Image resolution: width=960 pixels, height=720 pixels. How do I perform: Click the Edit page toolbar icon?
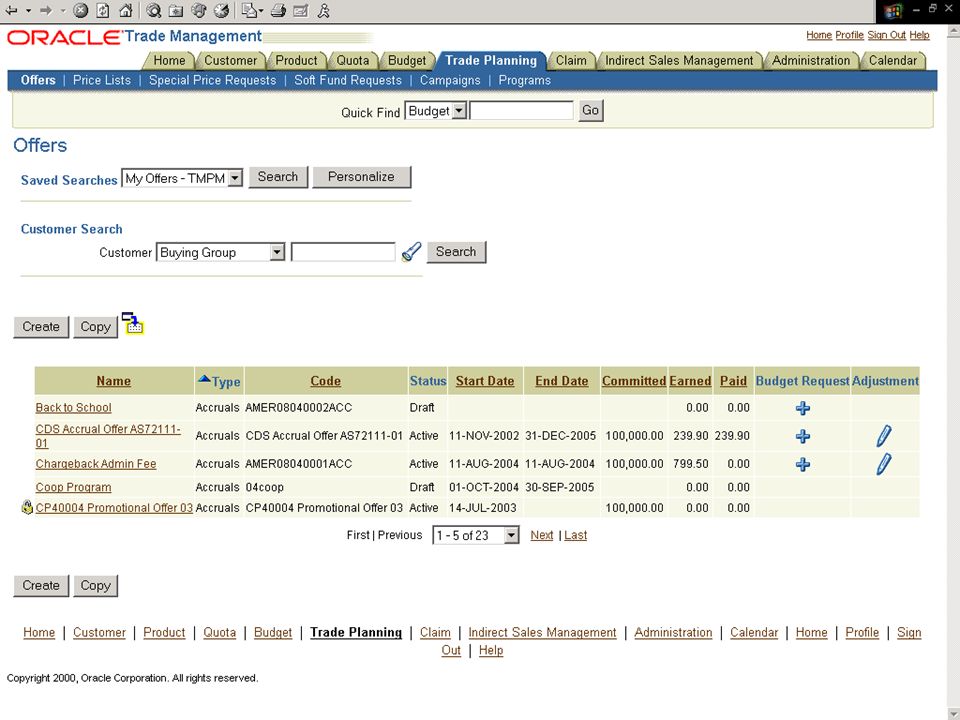301,10
